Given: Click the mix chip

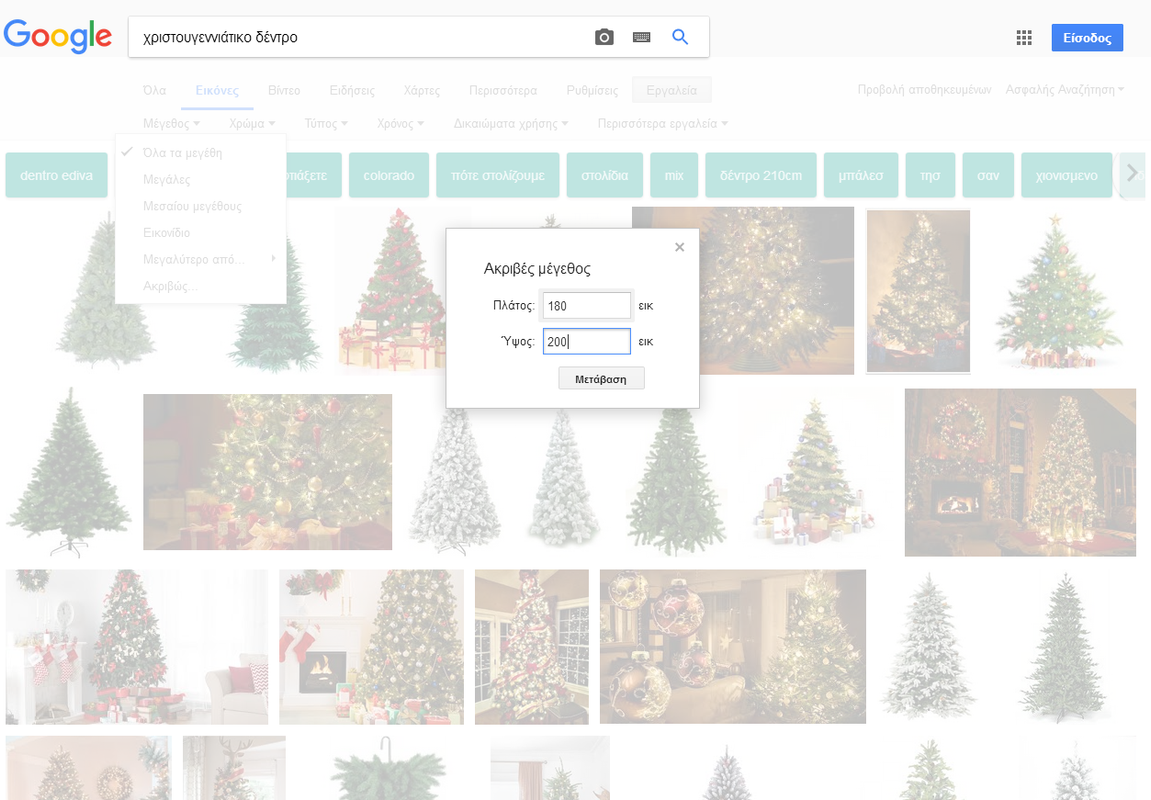Looking at the screenshot, I should pyautogui.click(x=674, y=175).
